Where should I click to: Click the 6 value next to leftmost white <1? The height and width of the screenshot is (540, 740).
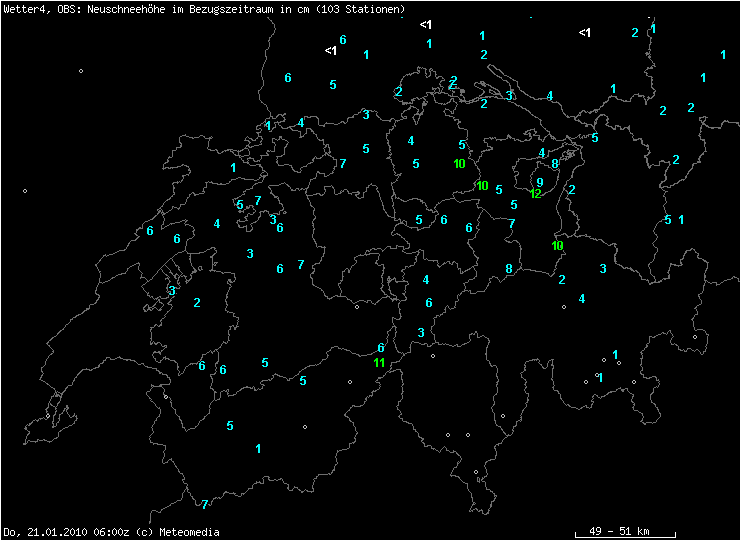(x=343, y=40)
